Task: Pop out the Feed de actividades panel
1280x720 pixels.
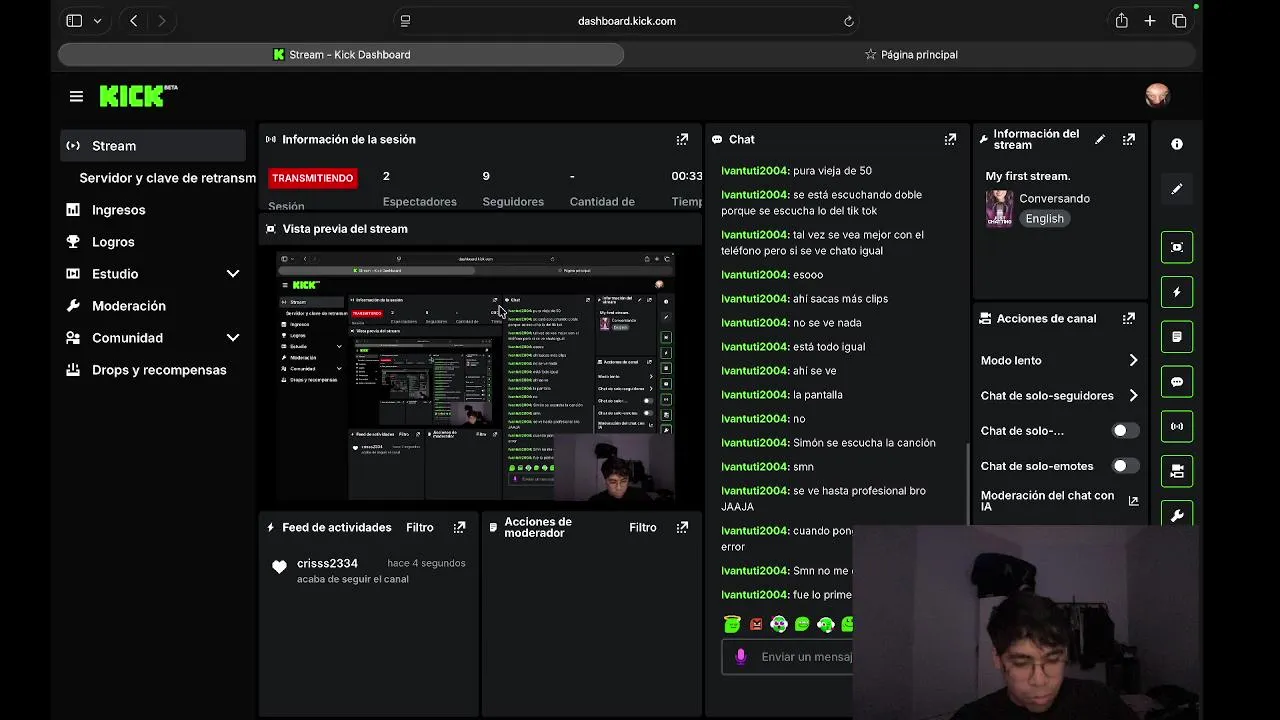Action: tap(459, 528)
